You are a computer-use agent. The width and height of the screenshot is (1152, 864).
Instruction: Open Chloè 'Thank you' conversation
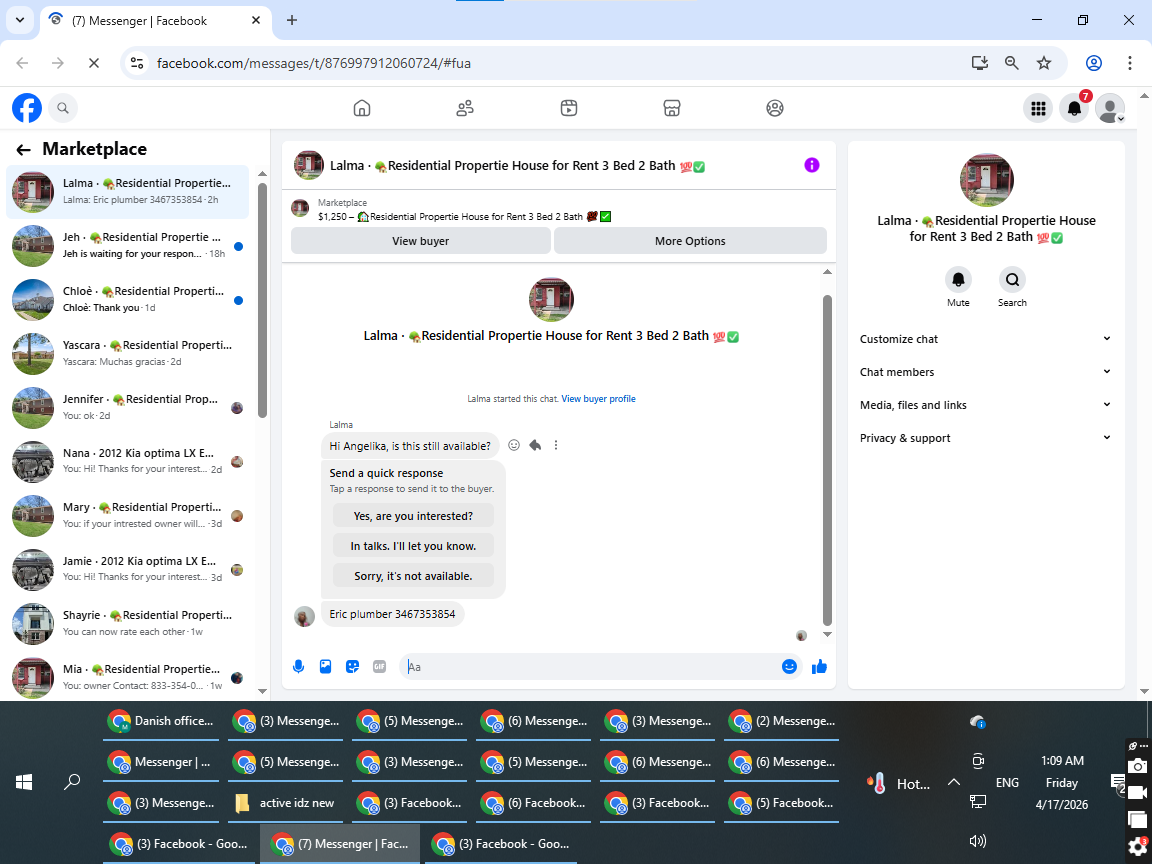pyautogui.click(x=128, y=300)
